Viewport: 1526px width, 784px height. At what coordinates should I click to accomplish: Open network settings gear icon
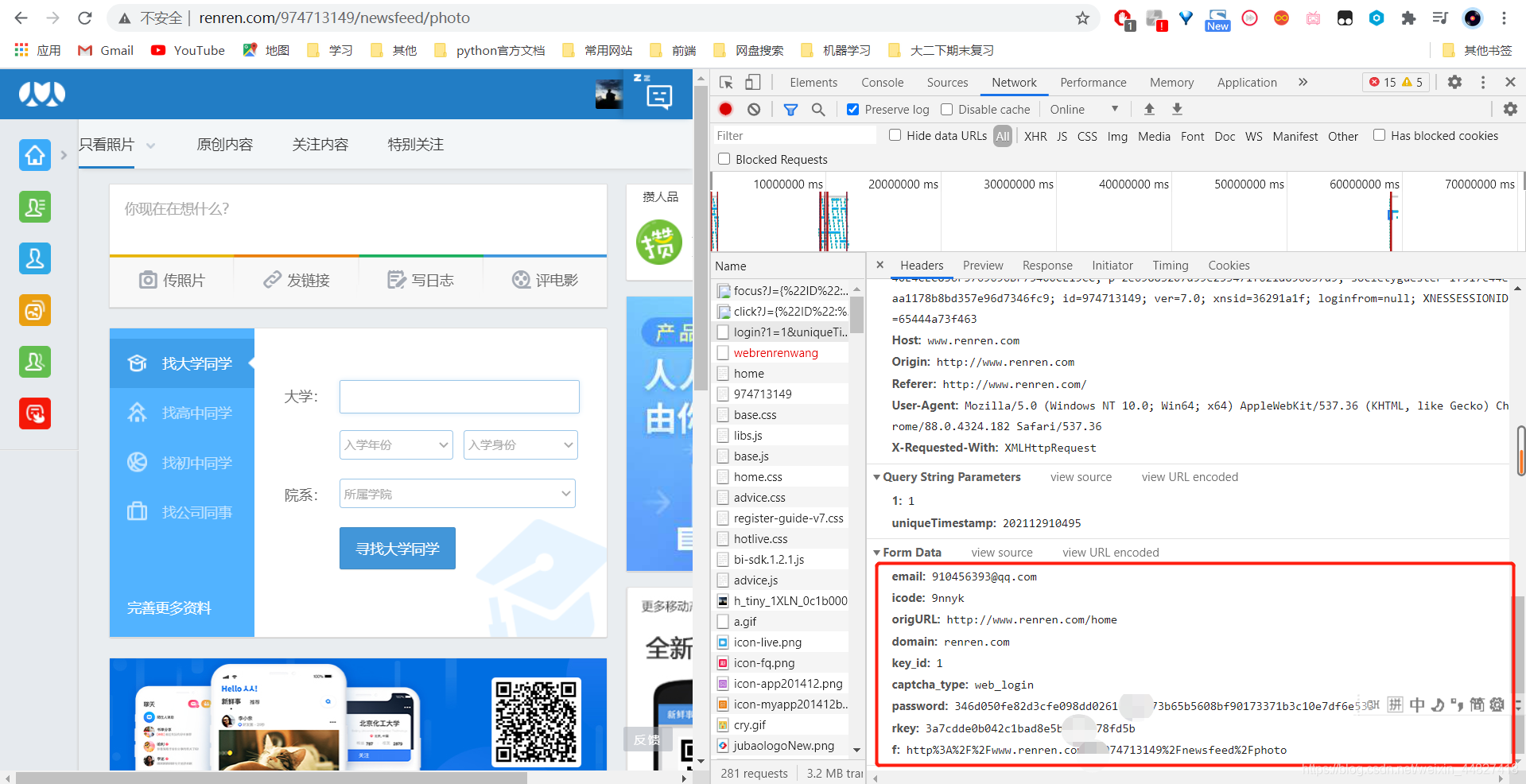1510,109
